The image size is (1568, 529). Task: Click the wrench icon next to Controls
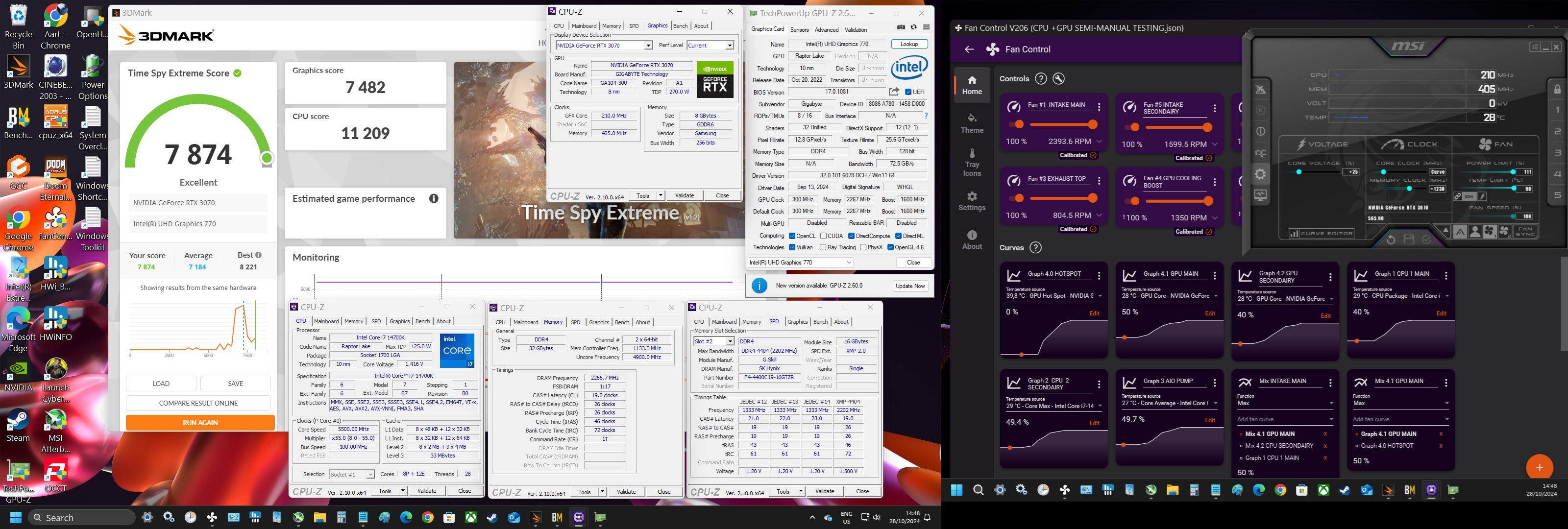1059,78
